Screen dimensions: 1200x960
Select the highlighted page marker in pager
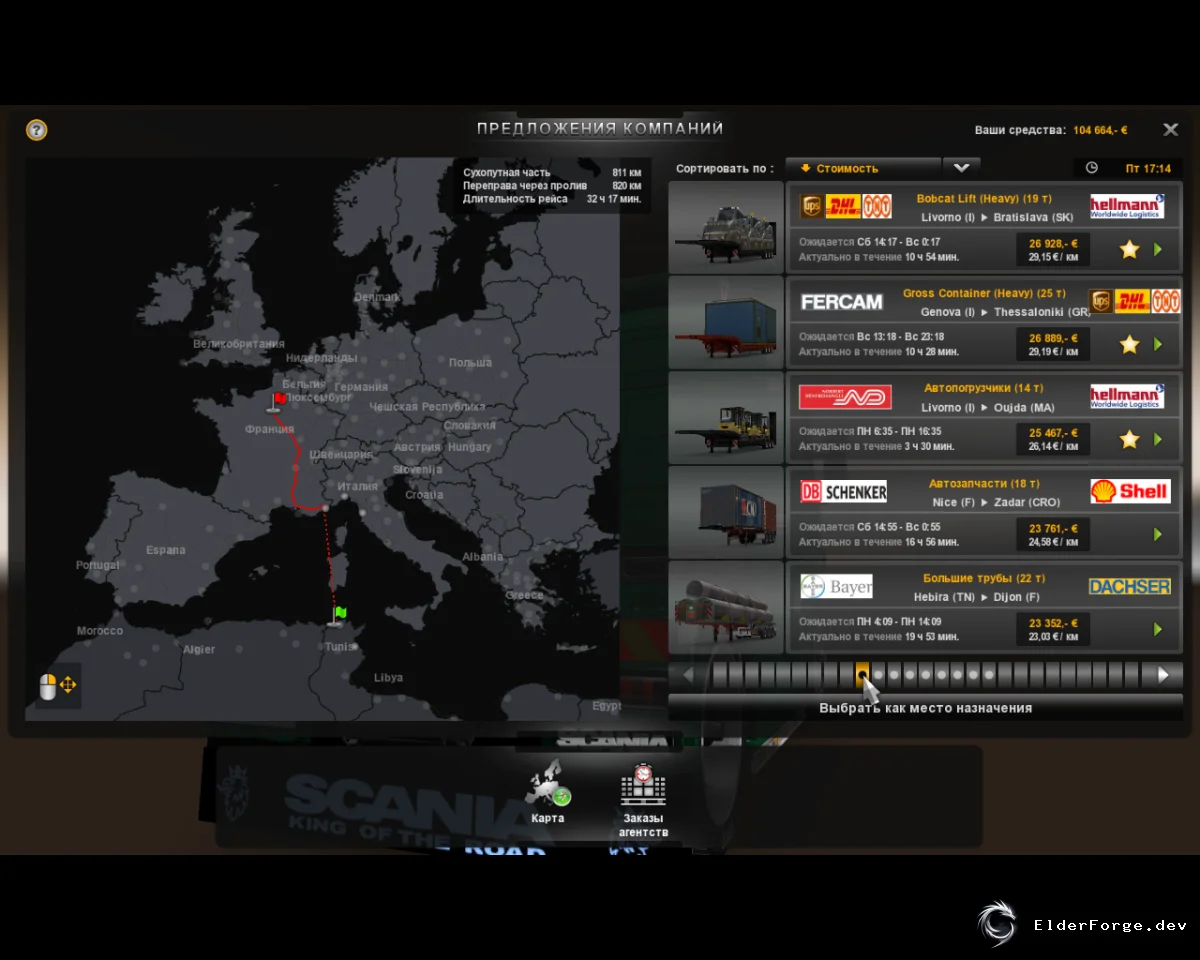862,675
